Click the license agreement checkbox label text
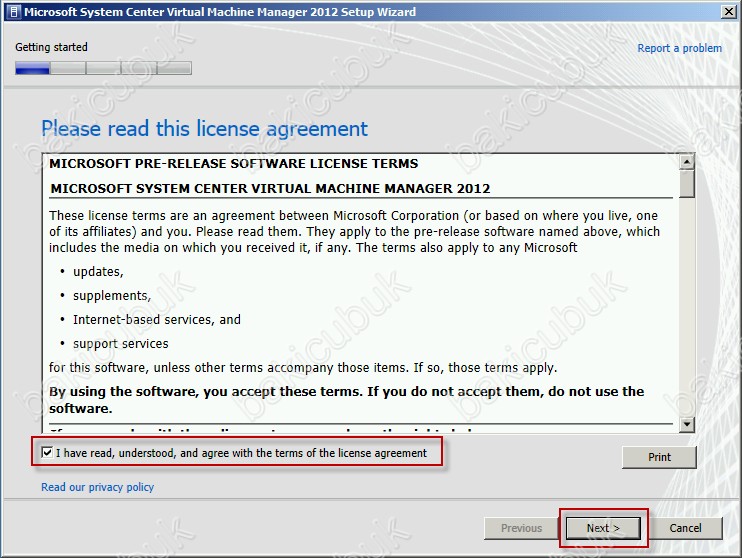Viewport: 742px width, 558px height. (241, 453)
